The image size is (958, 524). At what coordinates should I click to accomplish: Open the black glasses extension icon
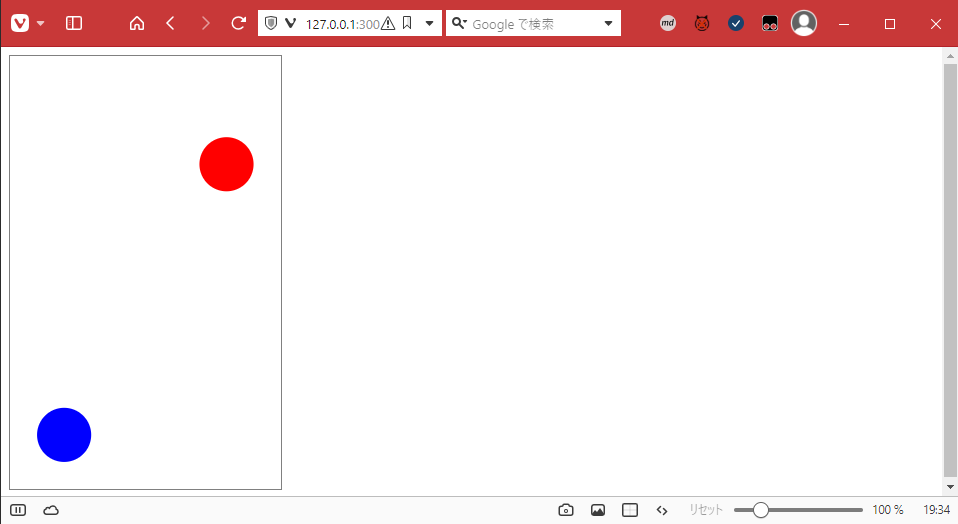pos(770,23)
